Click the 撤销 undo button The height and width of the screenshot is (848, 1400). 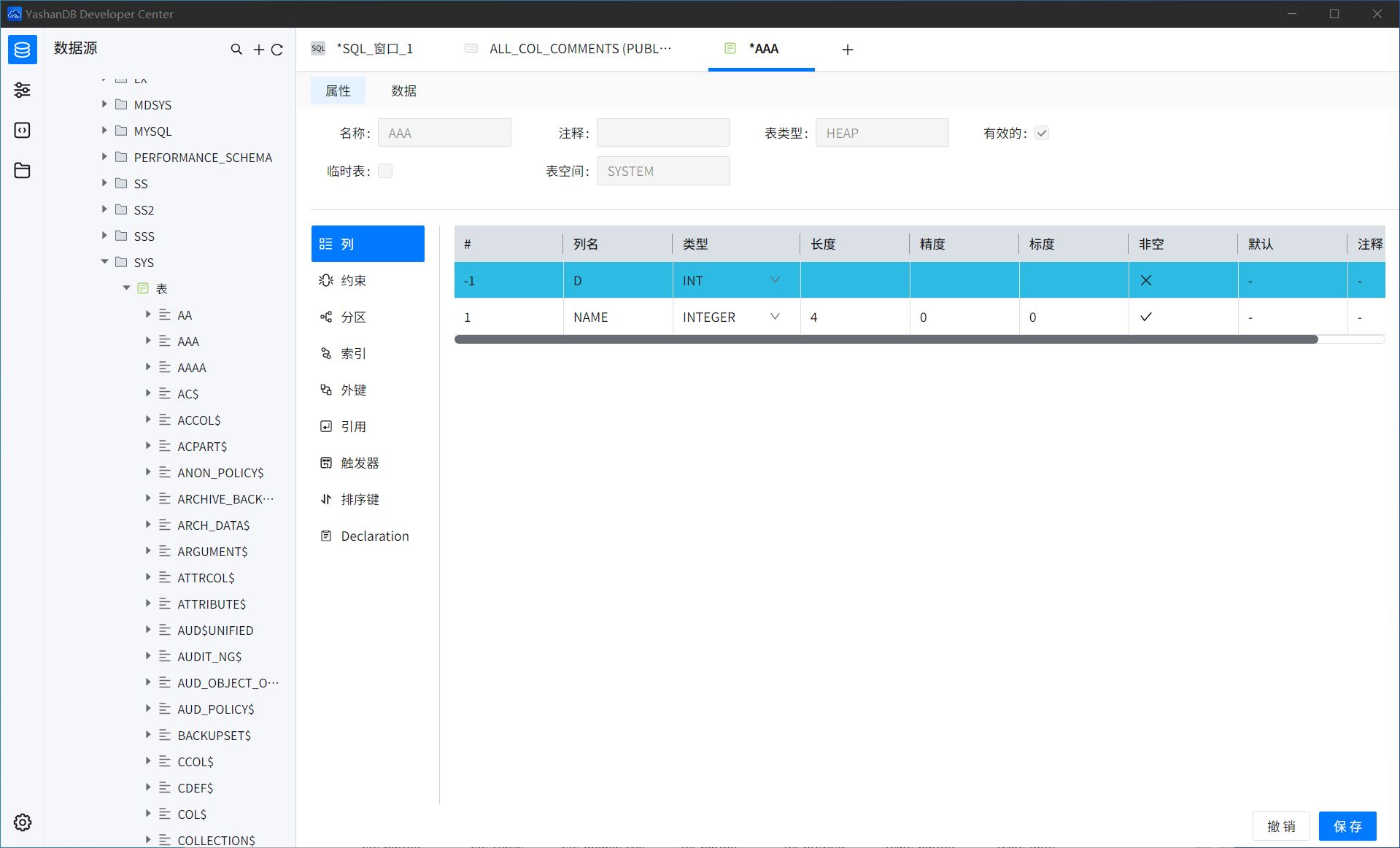(x=1281, y=826)
